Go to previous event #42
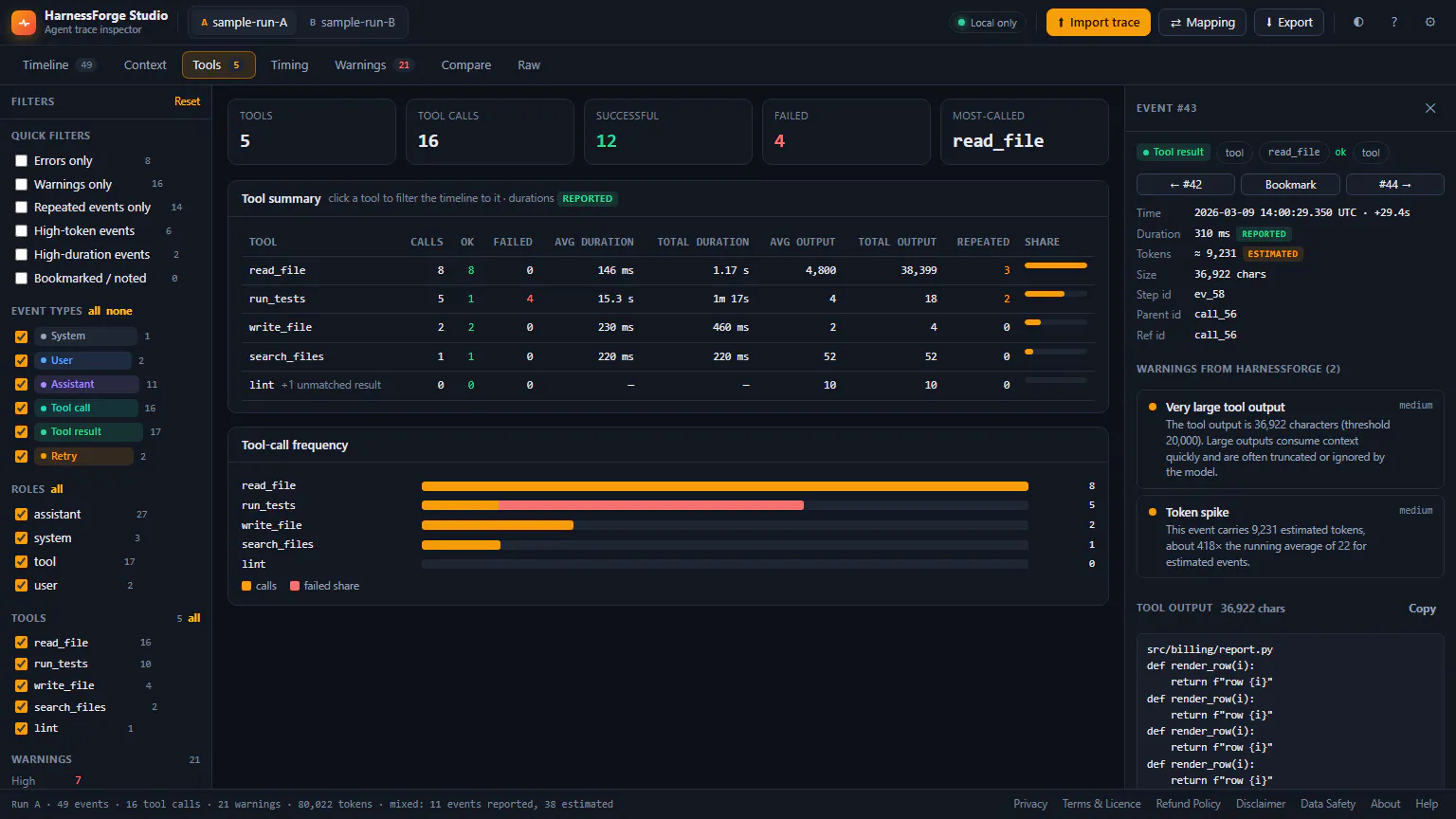 [x=1186, y=185]
